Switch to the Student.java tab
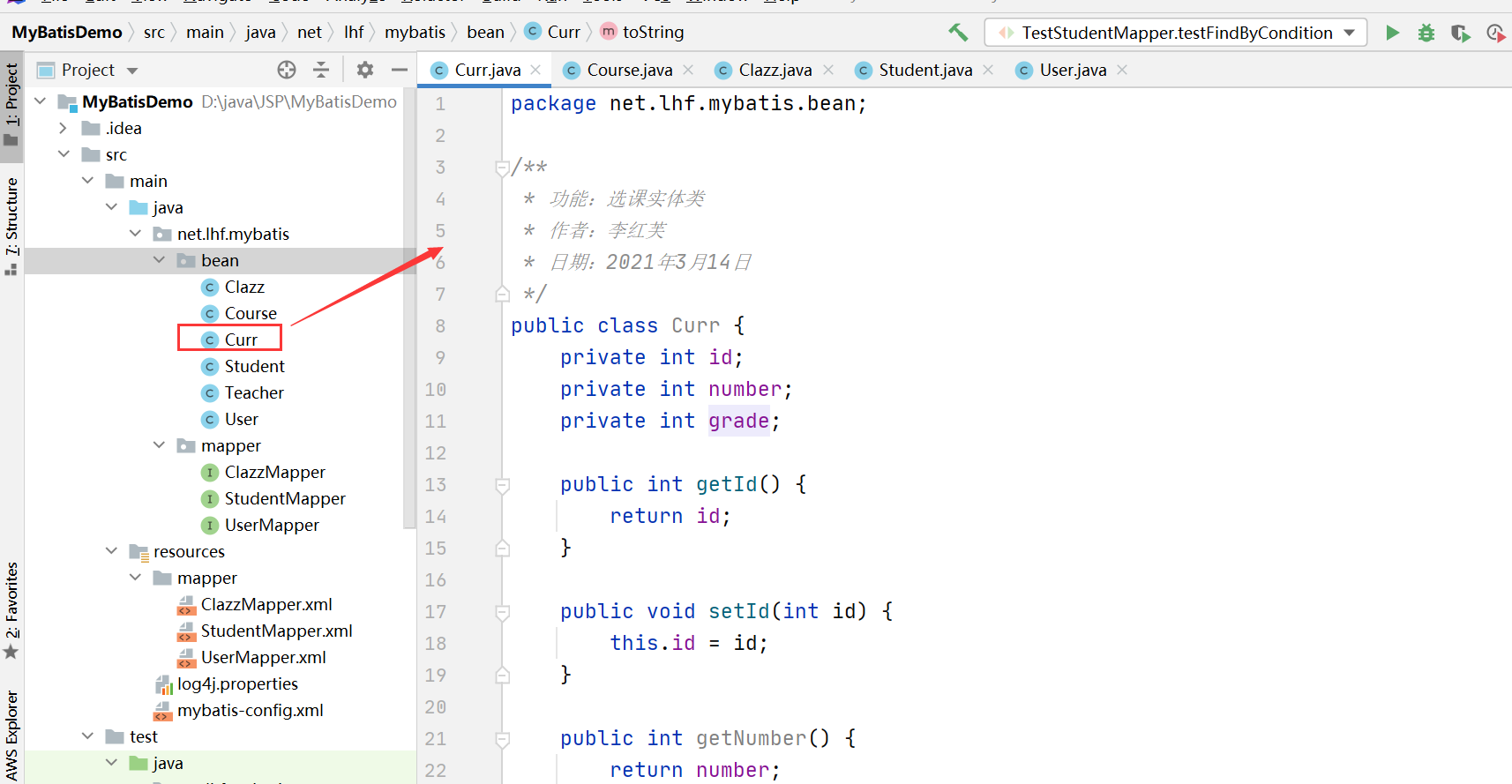This screenshot has width=1512, height=784. point(924,70)
